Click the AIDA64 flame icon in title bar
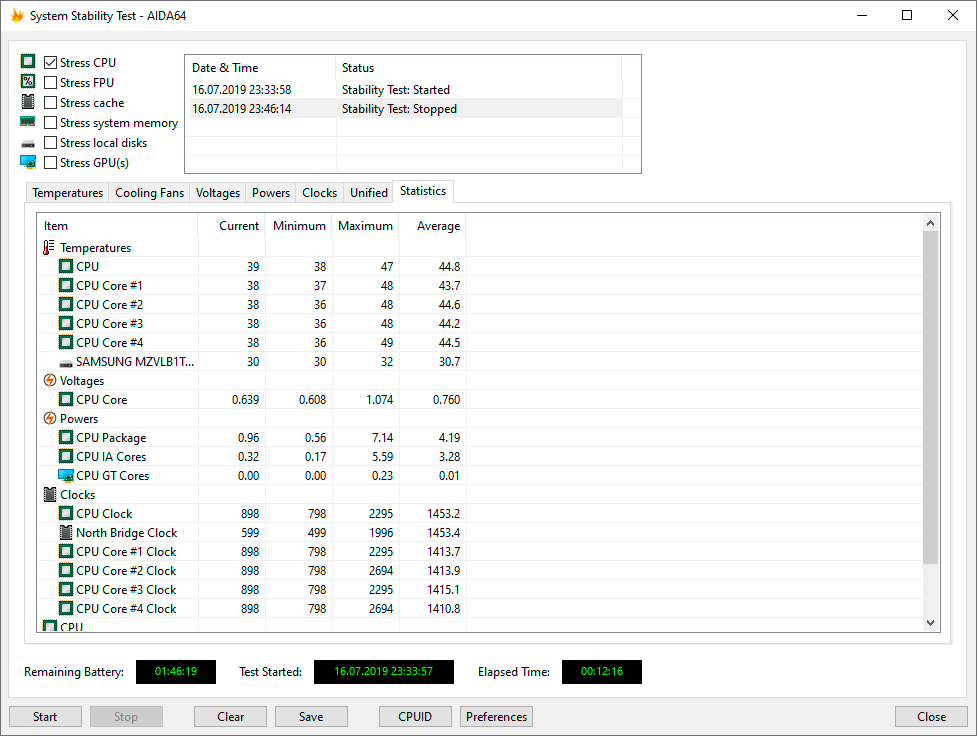The width and height of the screenshot is (977, 736). click(17, 16)
